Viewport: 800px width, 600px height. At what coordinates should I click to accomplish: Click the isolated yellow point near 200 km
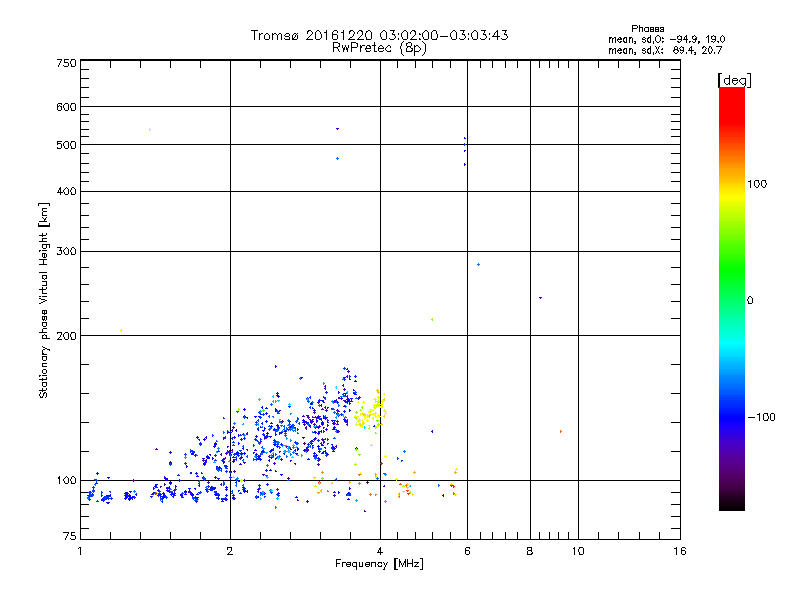tap(121, 331)
